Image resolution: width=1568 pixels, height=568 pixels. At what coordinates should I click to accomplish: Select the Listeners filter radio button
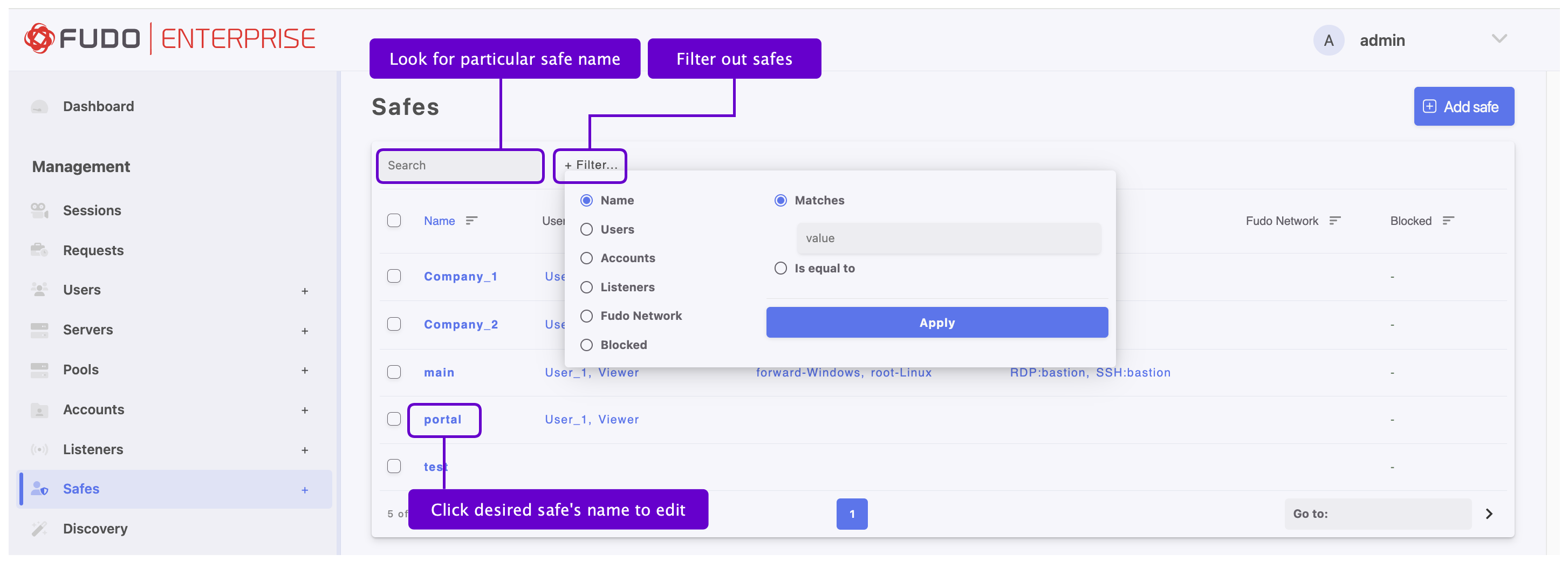point(586,288)
